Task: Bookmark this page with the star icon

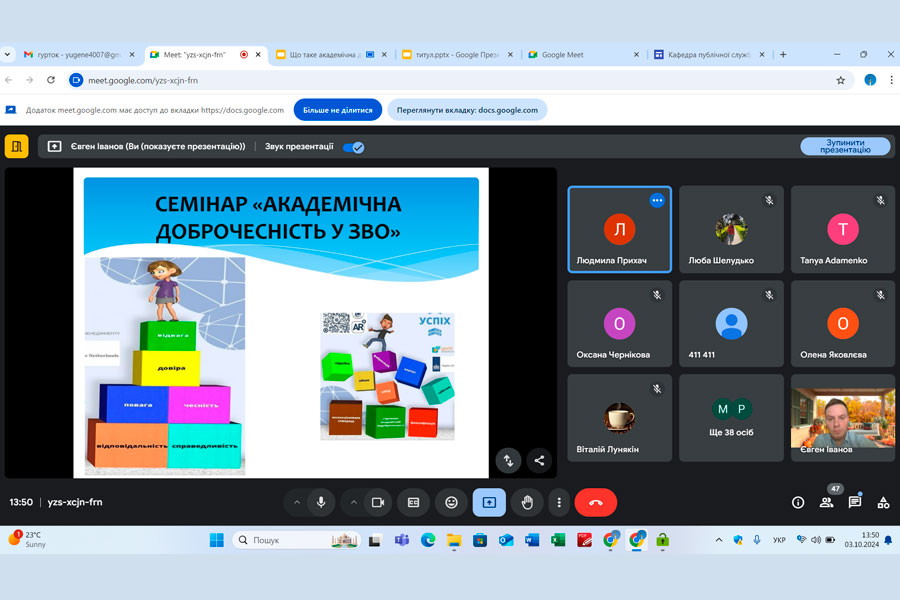Action: point(840,80)
